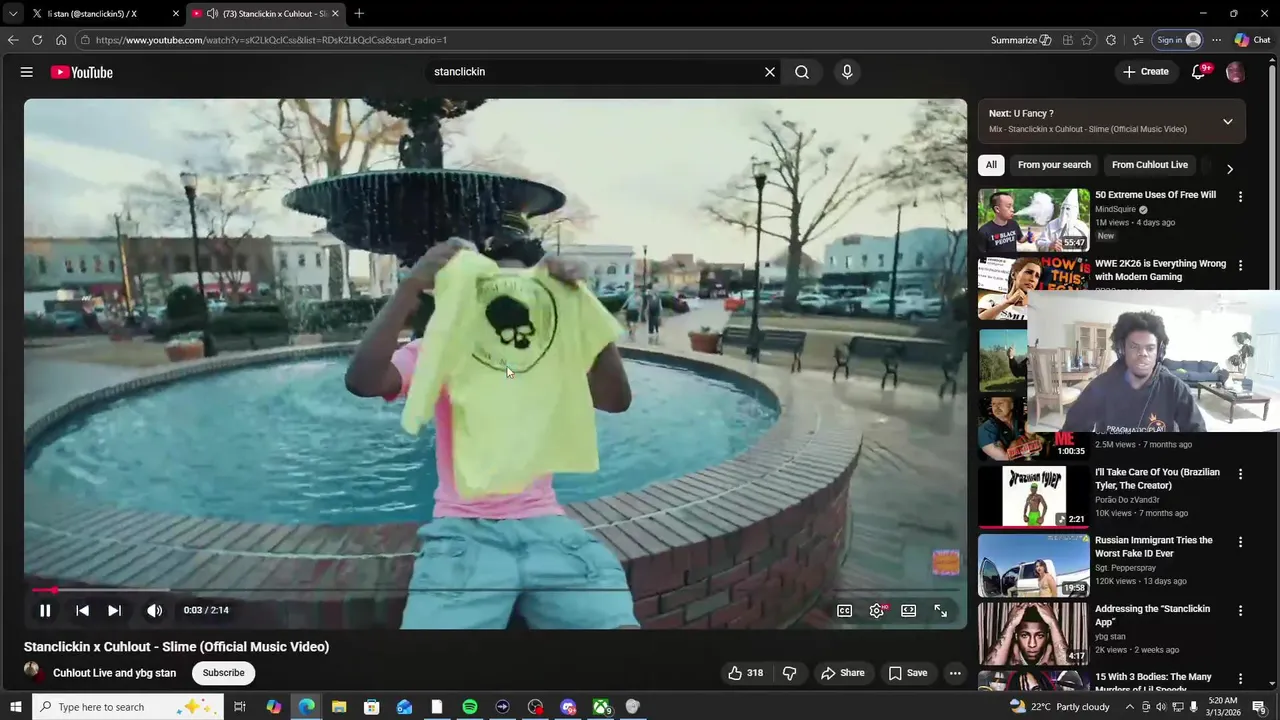This screenshot has height=720, width=1280.
Task: Subscribe to Cuhlout Live and ybg stan
Action: tap(223, 673)
